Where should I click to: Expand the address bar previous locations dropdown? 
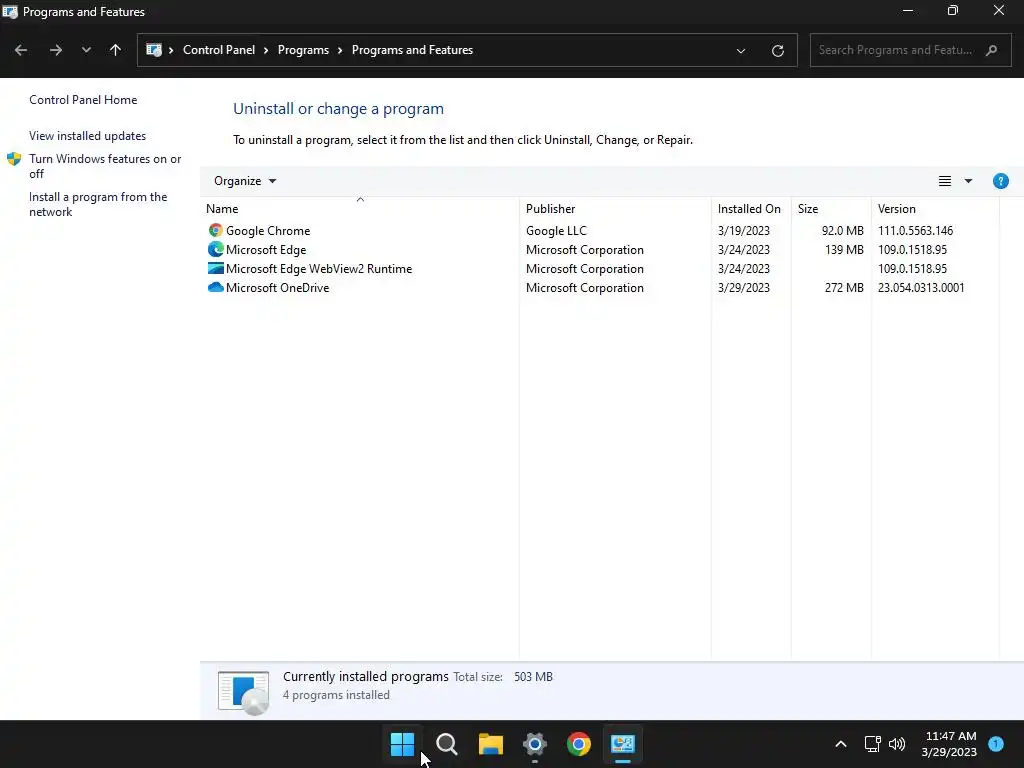coord(741,50)
